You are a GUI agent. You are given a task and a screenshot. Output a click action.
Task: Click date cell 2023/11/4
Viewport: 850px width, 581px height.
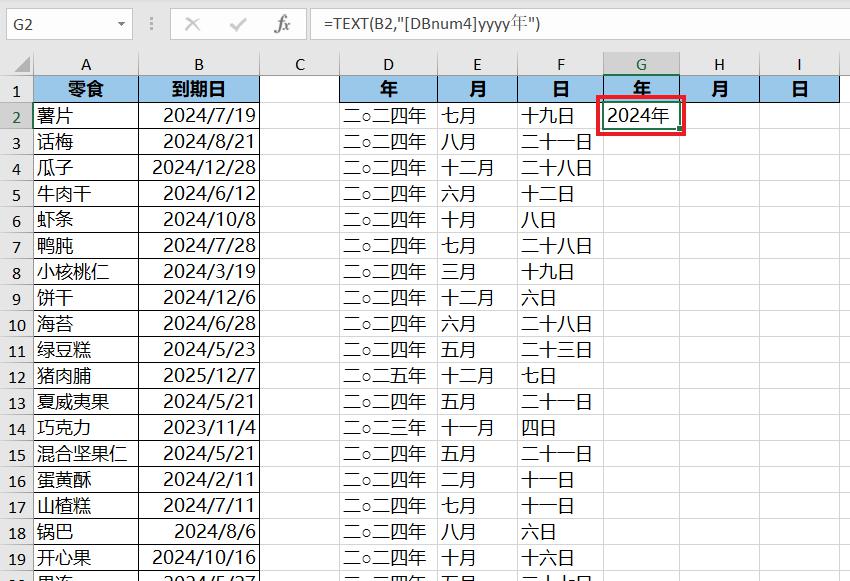coord(199,428)
